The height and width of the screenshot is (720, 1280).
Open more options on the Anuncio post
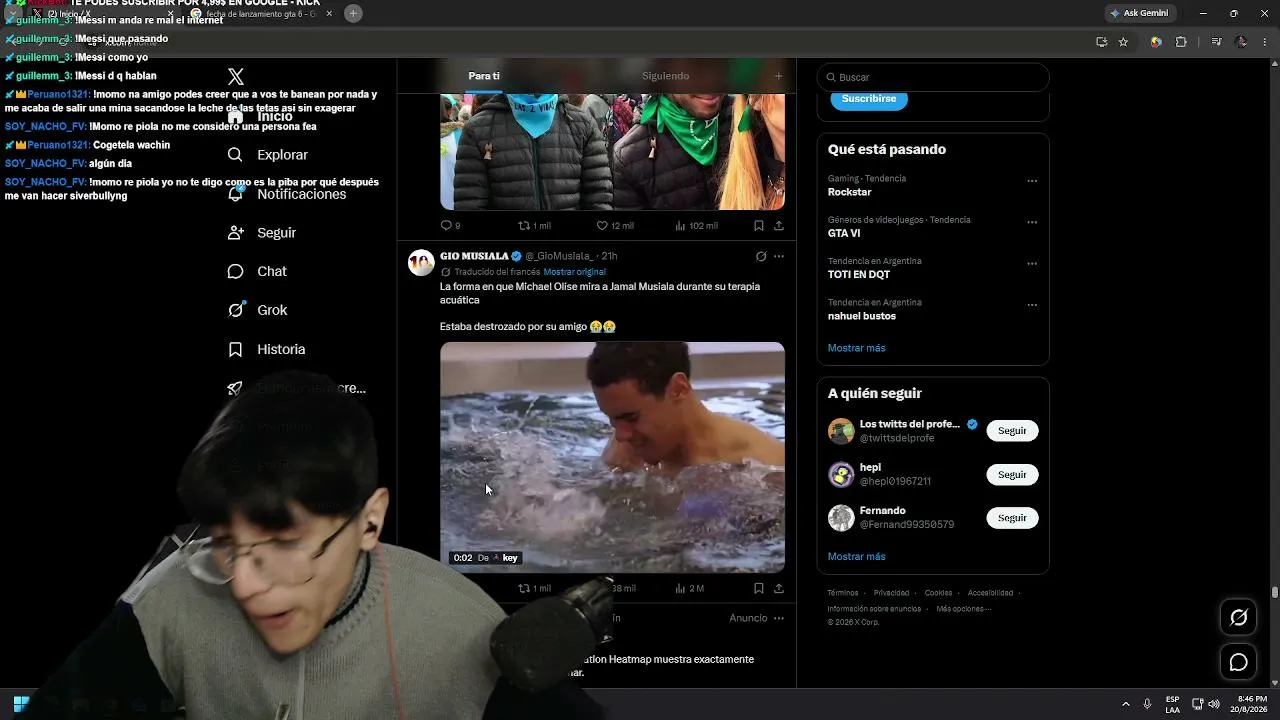779,618
